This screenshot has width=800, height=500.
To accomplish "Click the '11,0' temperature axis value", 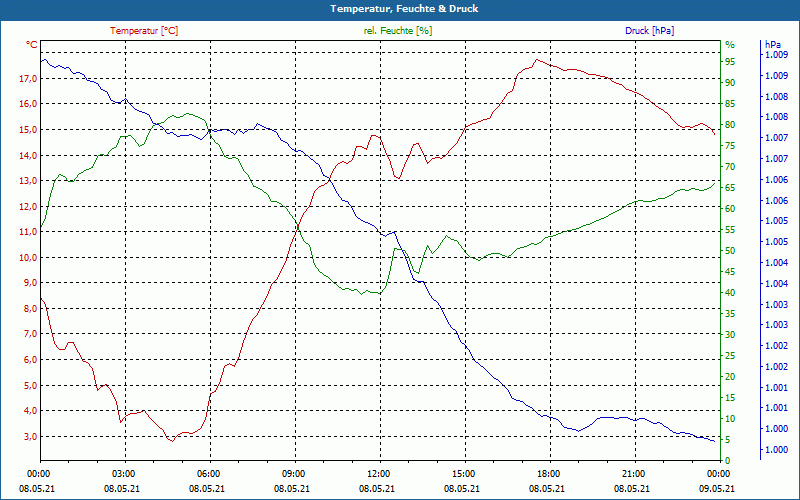I will [28, 232].
